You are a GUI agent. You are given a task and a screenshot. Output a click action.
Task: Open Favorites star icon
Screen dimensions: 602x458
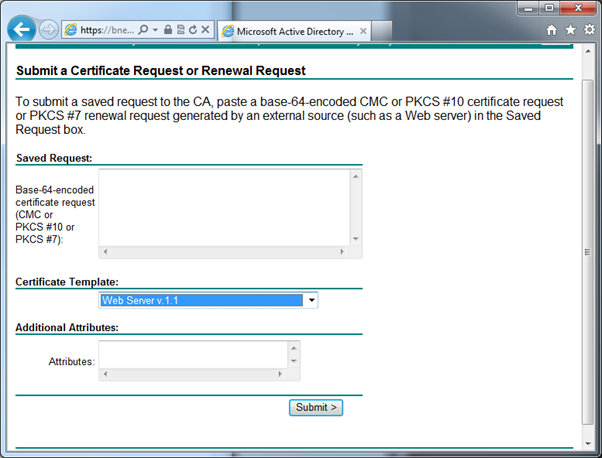(570, 30)
